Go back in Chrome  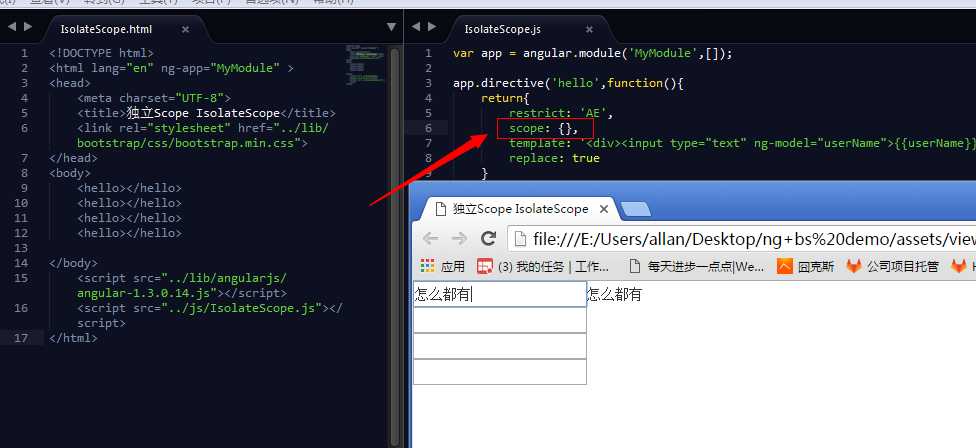coord(430,239)
